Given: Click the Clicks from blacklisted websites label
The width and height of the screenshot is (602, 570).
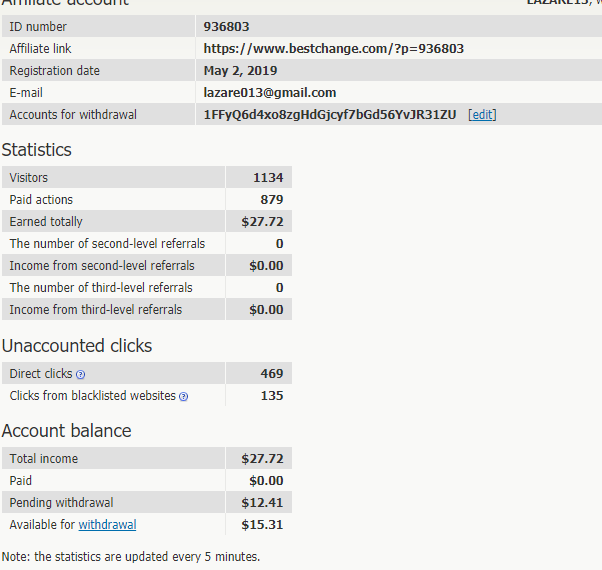Looking at the screenshot, I should [93, 395].
